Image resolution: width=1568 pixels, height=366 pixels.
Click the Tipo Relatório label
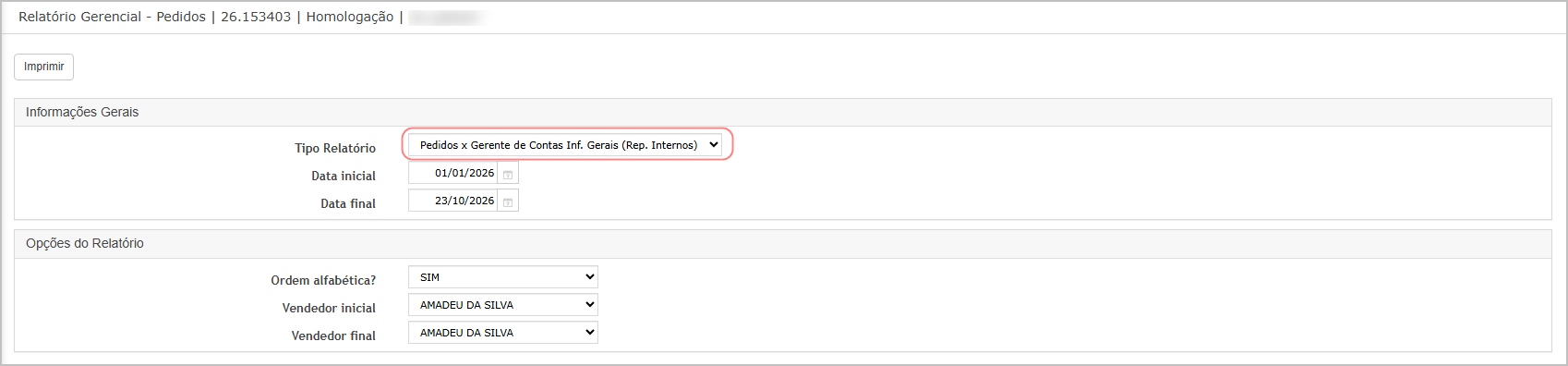pyautogui.click(x=335, y=148)
